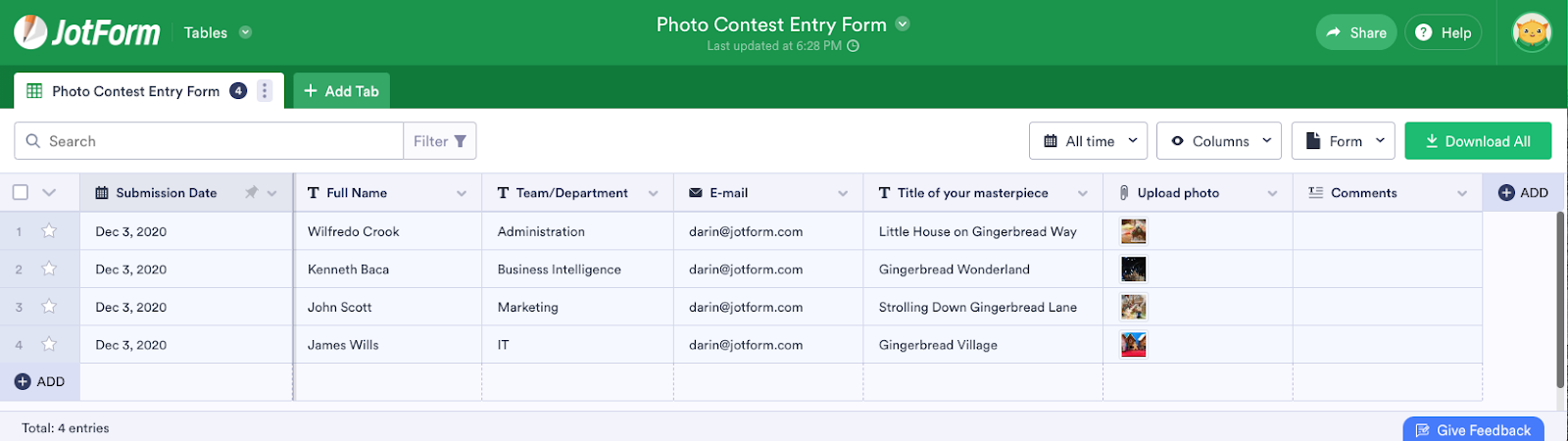The image size is (1568, 441).
Task: Click the Add Tab button
Action: tap(341, 91)
